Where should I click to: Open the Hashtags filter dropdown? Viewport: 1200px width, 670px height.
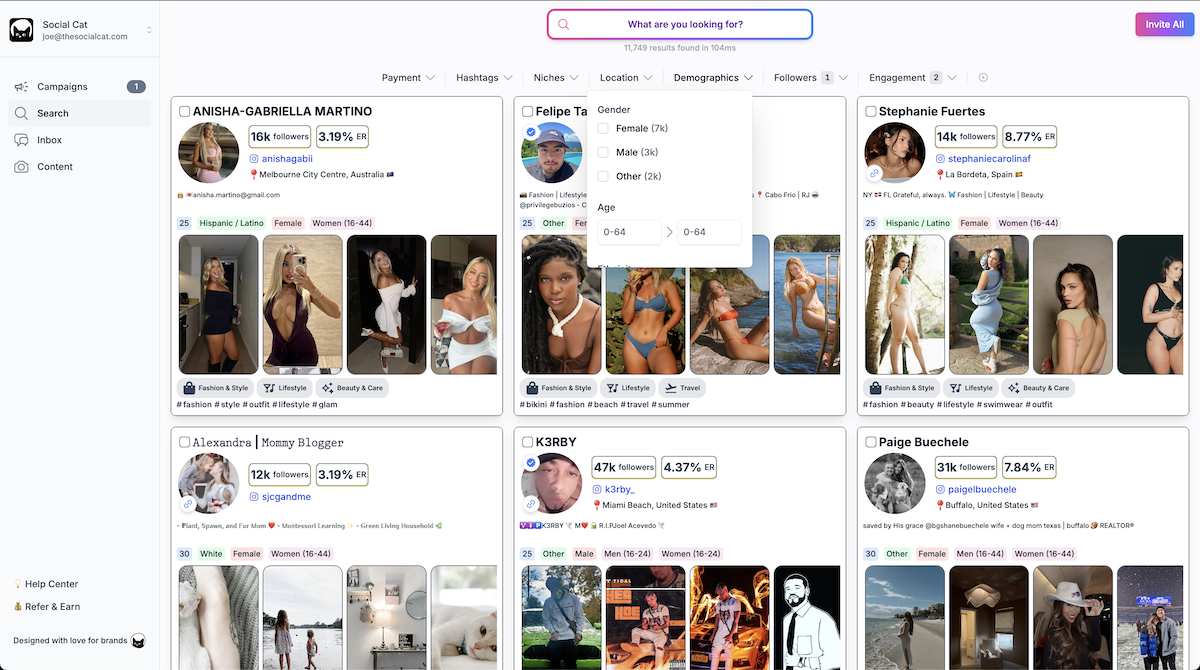point(484,78)
